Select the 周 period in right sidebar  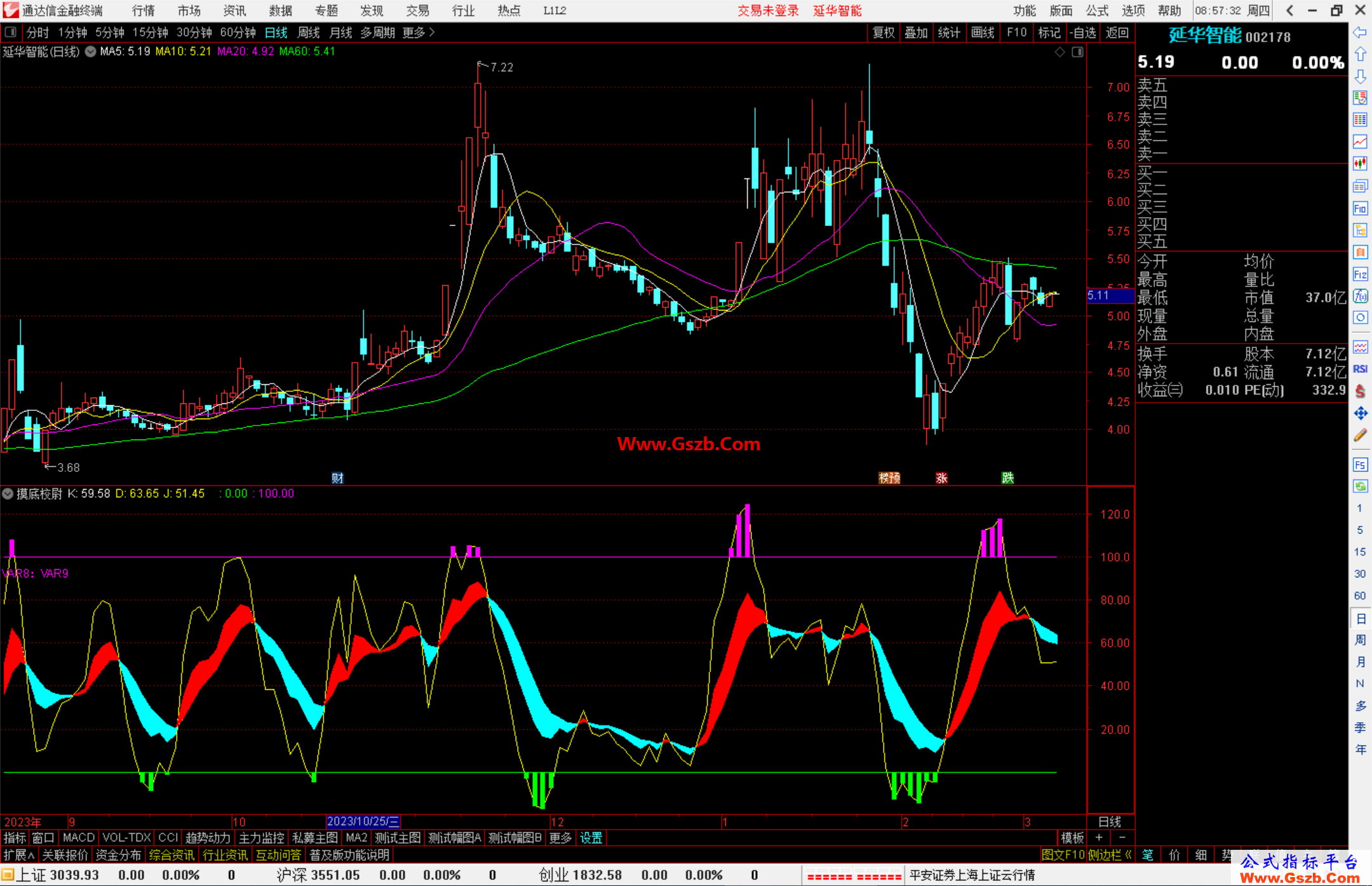[x=1360, y=640]
